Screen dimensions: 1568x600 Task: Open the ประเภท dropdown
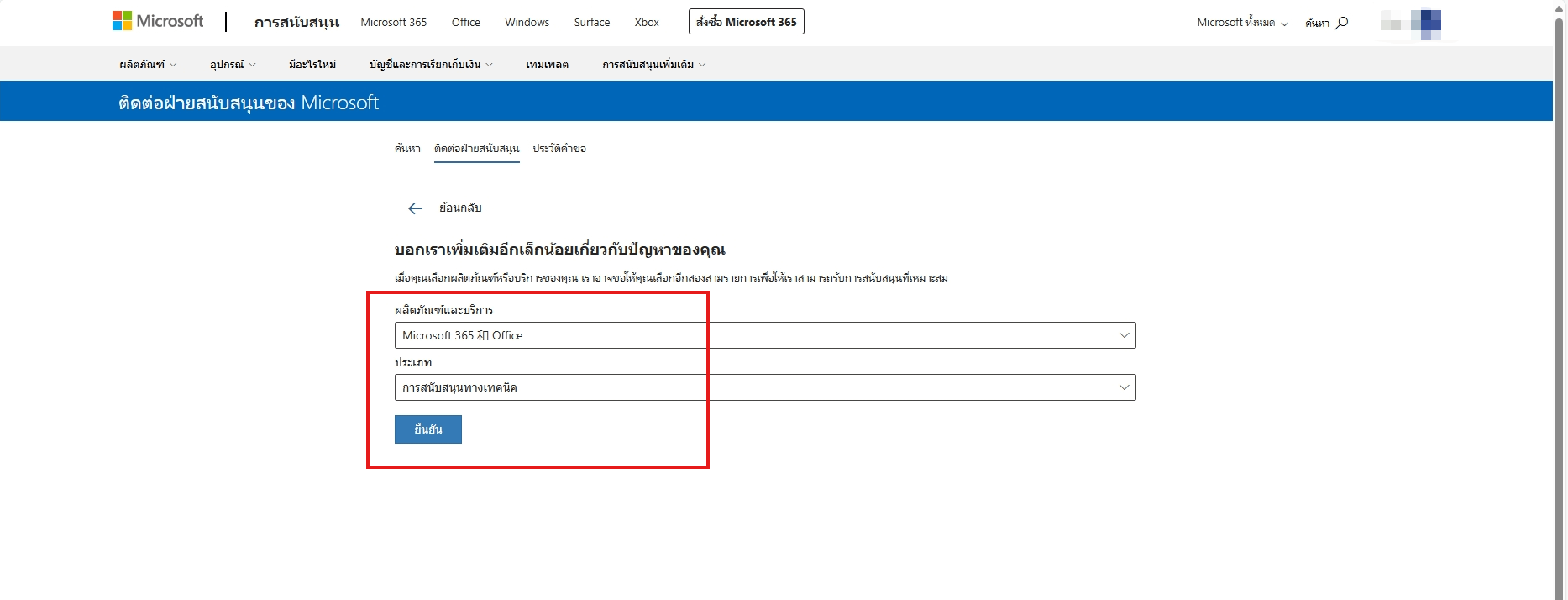click(765, 387)
